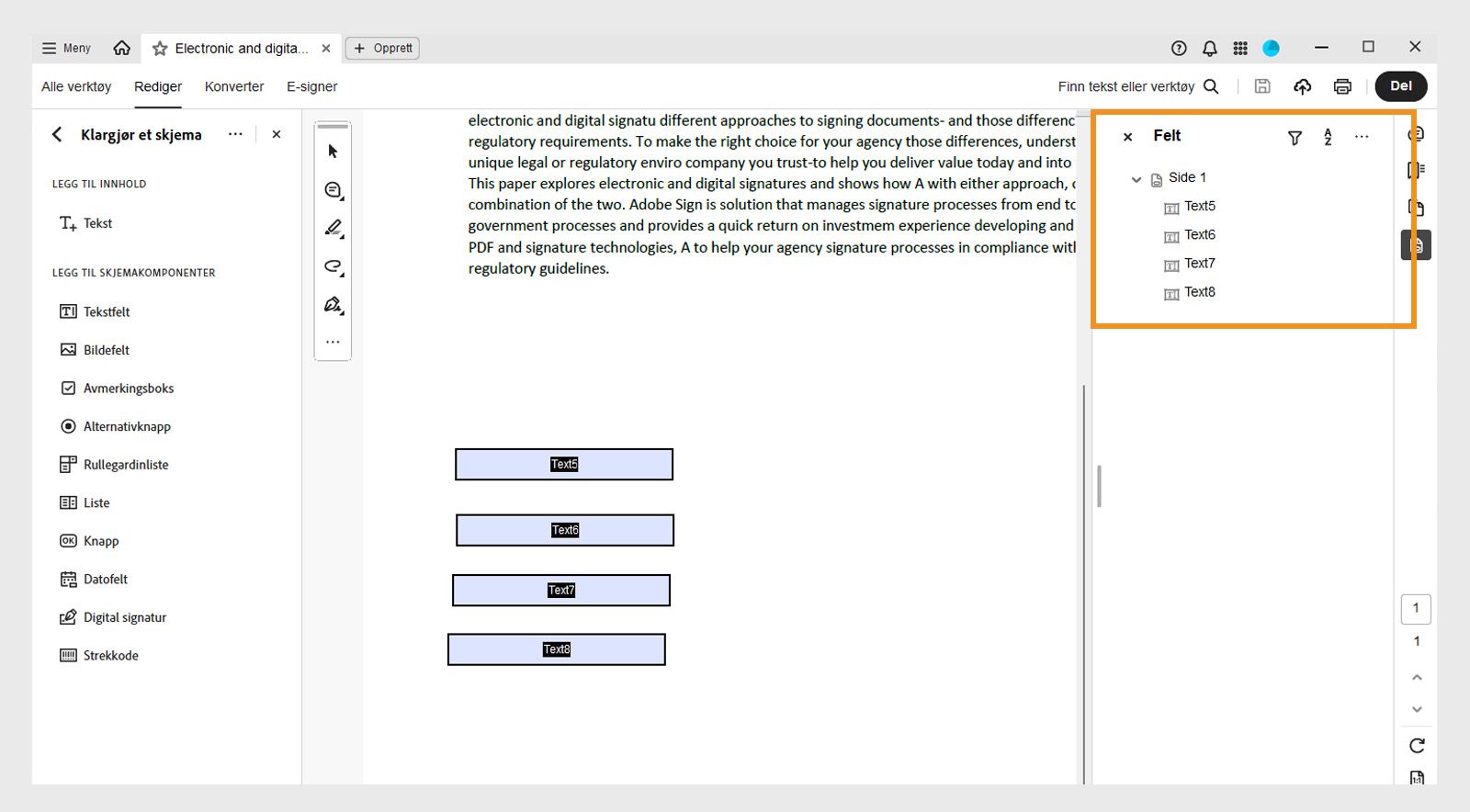
Task: Select the highlighter pen tool
Action: pyautogui.click(x=333, y=228)
